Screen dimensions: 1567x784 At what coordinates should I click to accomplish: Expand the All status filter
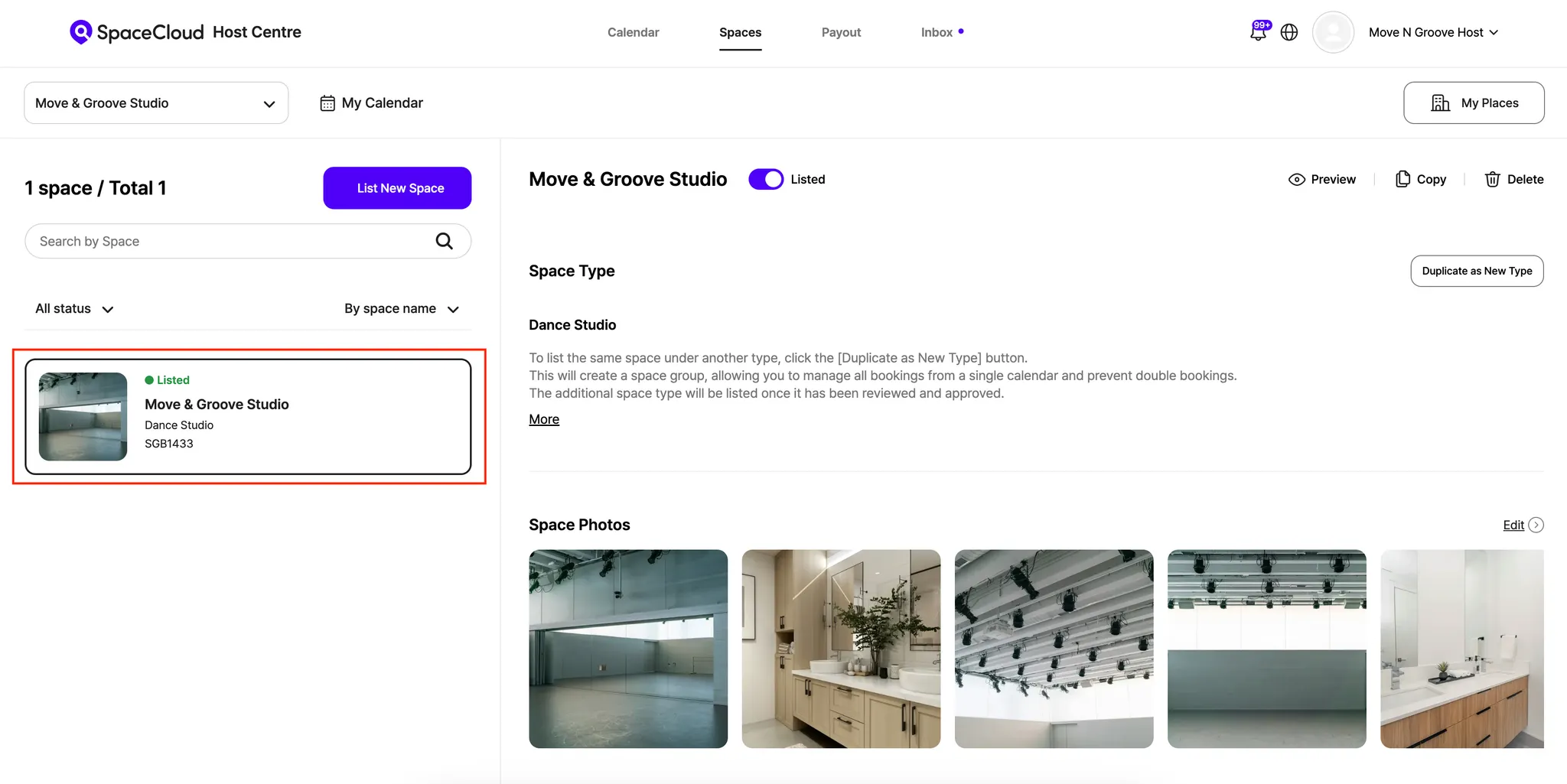(74, 308)
